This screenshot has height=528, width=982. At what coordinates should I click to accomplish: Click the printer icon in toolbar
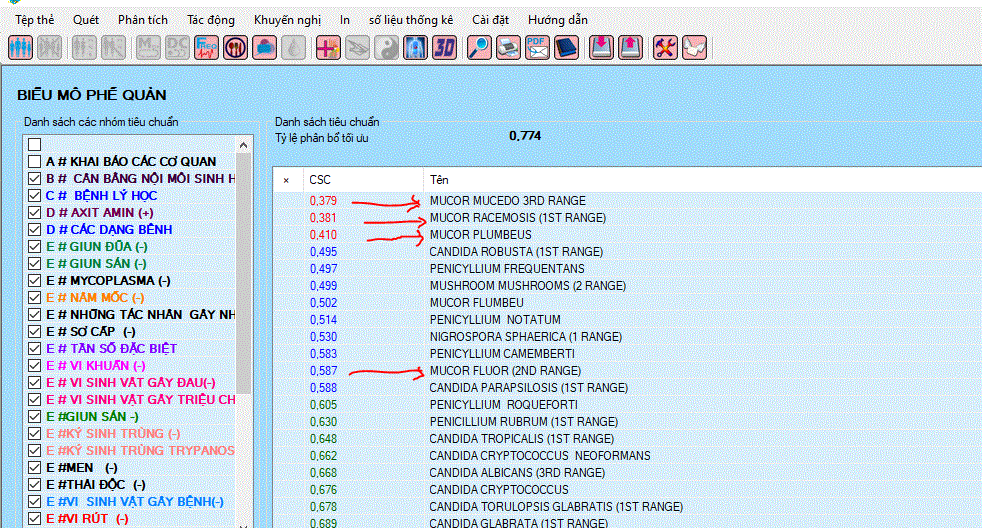pyautogui.click(x=509, y=47)
